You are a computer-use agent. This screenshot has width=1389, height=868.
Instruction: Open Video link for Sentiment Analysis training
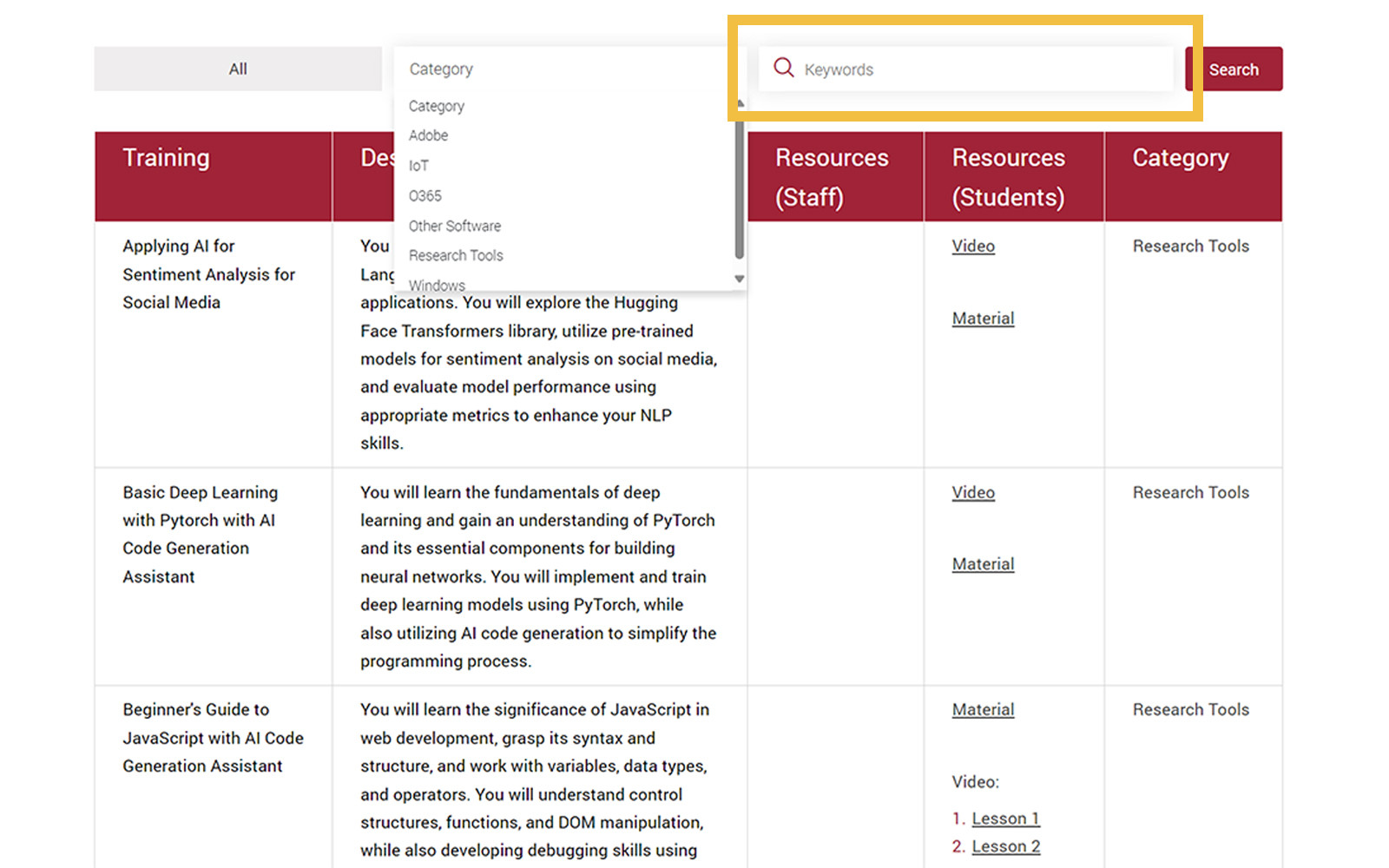[973, 246]
